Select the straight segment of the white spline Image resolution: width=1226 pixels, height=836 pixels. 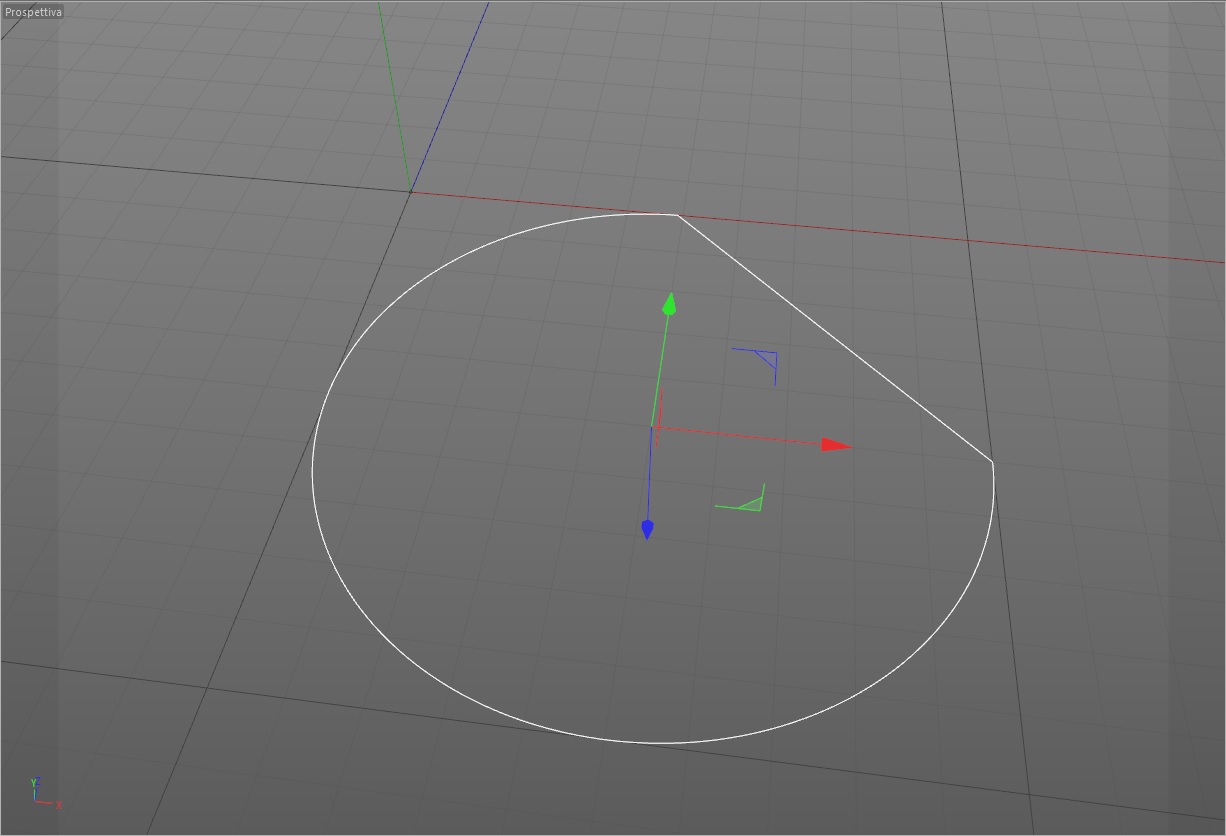835,338
